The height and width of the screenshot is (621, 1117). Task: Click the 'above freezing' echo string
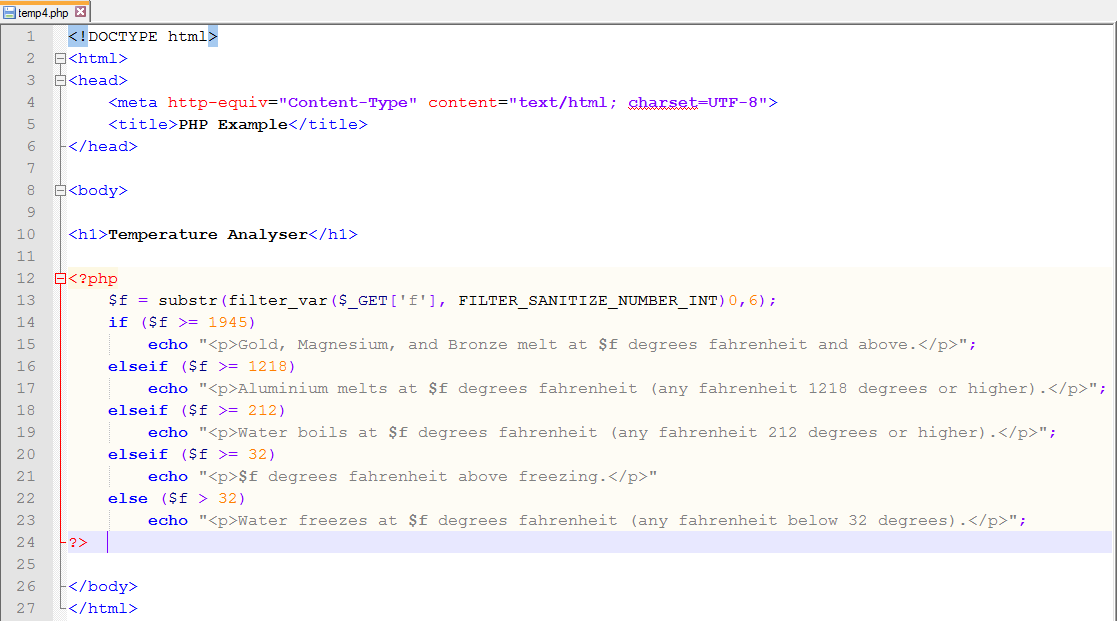click(427, 477)
